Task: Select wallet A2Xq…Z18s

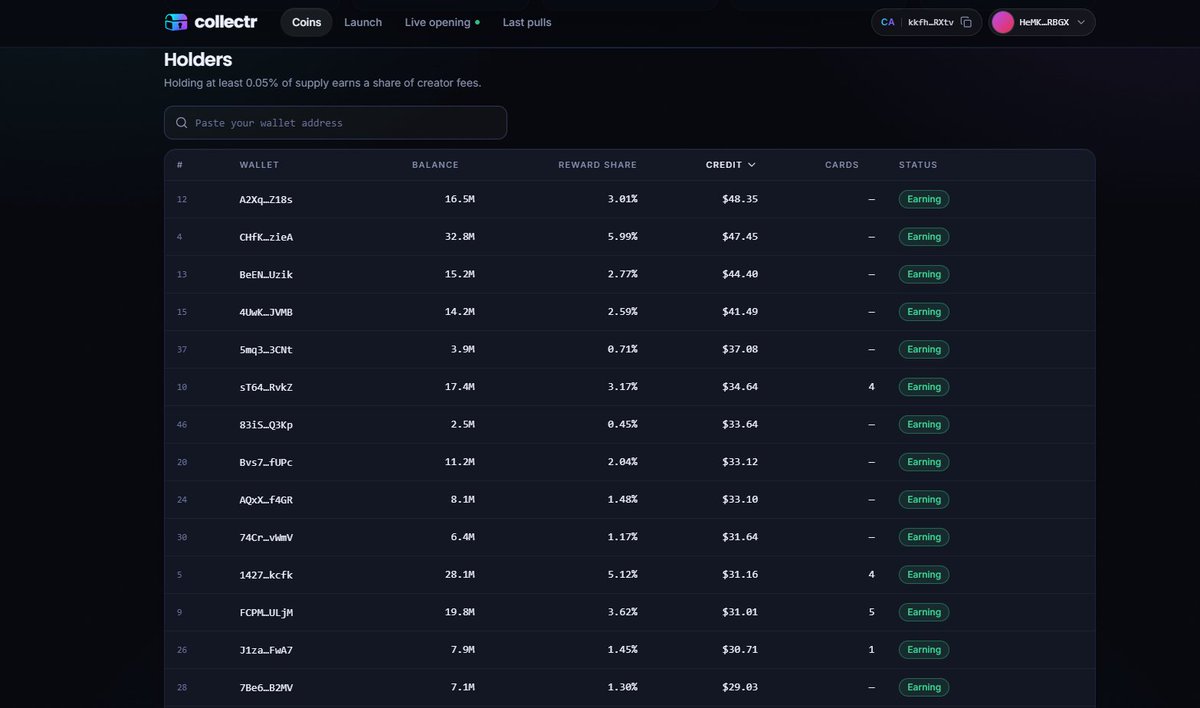Action: tap(266, 199)
